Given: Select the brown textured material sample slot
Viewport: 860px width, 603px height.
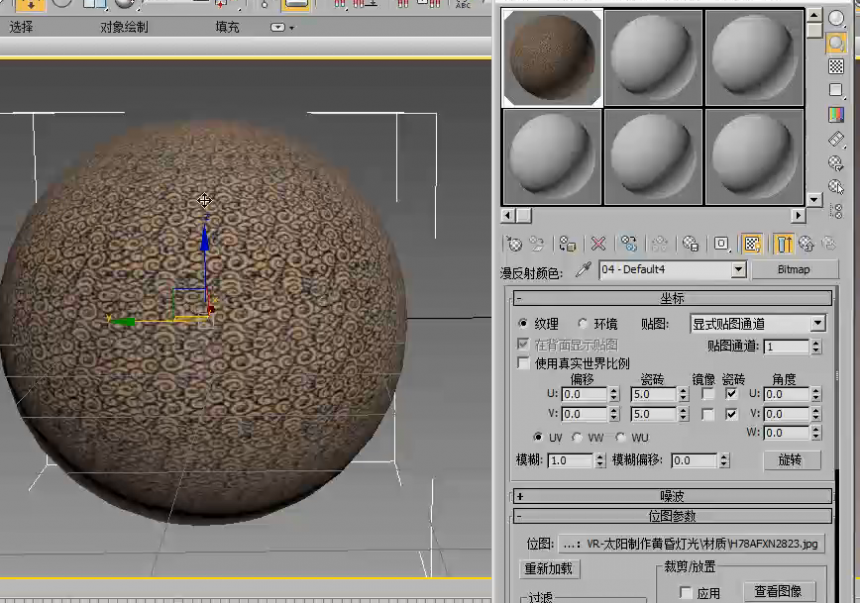Looking at the screenshot, I should click(x=552, y=57).
